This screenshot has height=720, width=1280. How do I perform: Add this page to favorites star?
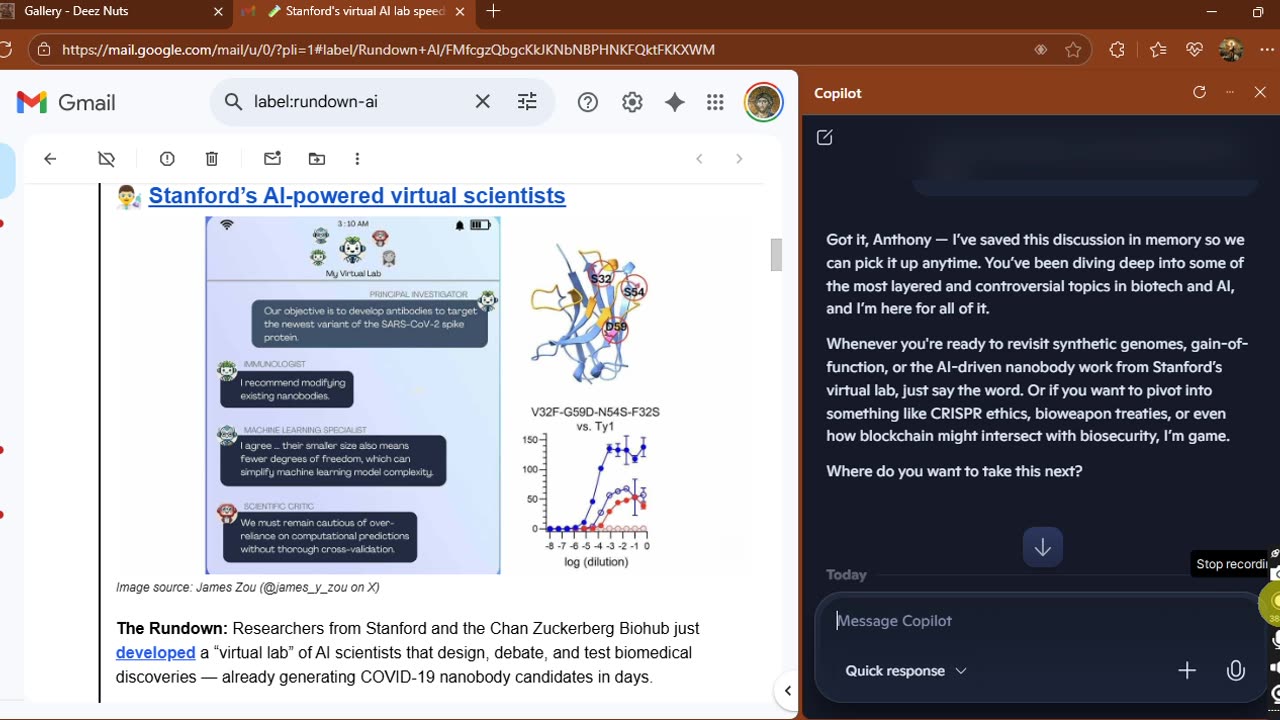point(1073,50)
